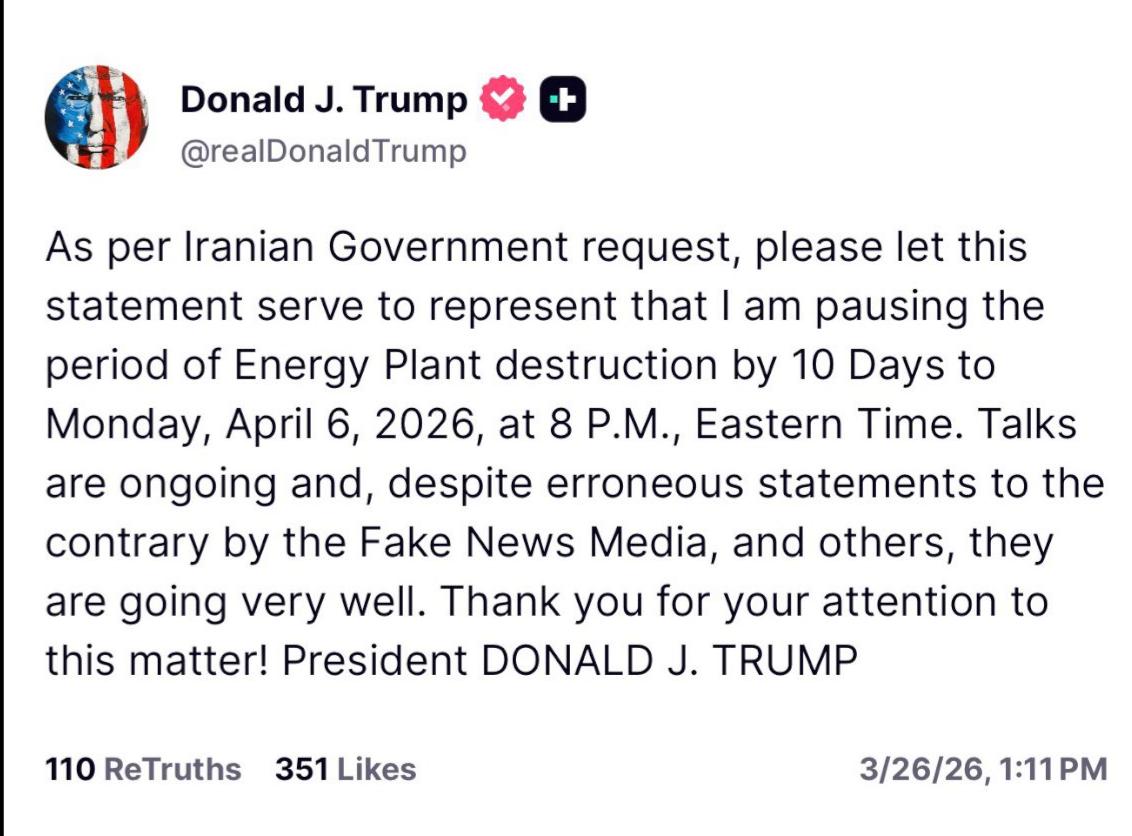Click the words "going very well"

[276, 602]
